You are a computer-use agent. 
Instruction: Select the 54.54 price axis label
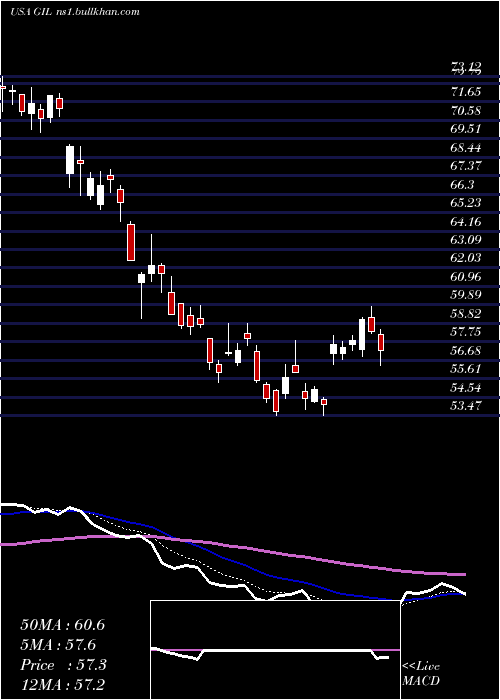click(466, 388)
